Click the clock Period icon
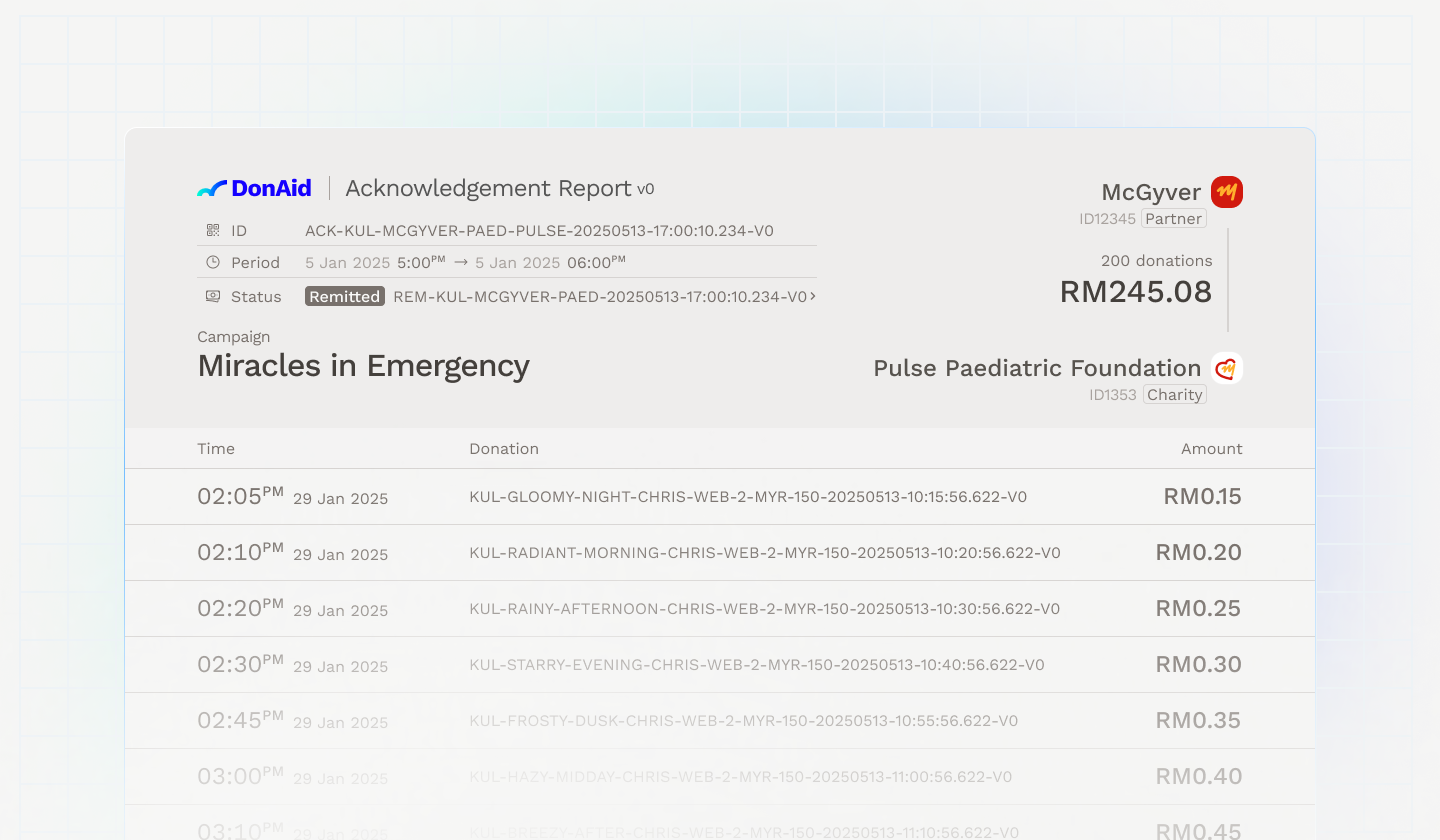The image size is (1440, 840). pyautogui.click(x=213, y=263)
